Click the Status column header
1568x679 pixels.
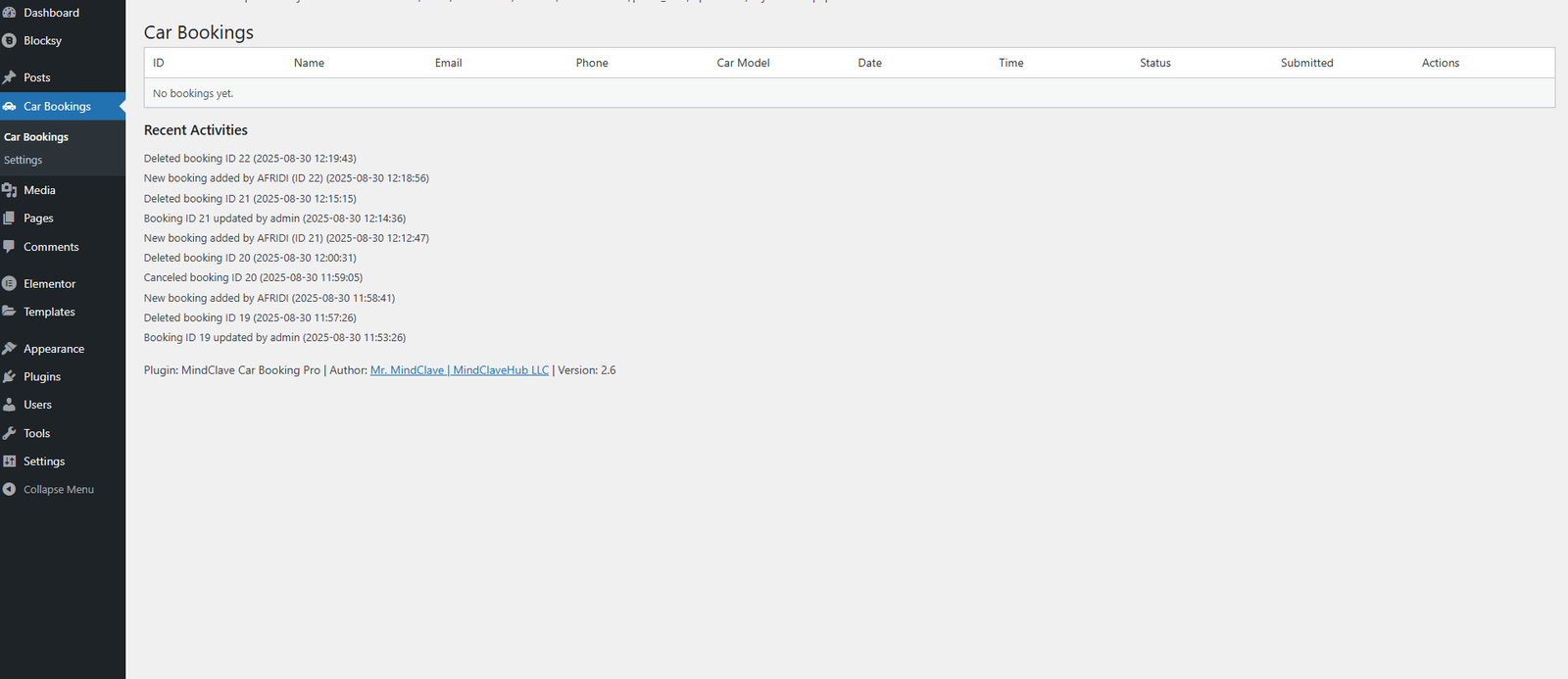pyautogui.click(x=1154, y=63)
